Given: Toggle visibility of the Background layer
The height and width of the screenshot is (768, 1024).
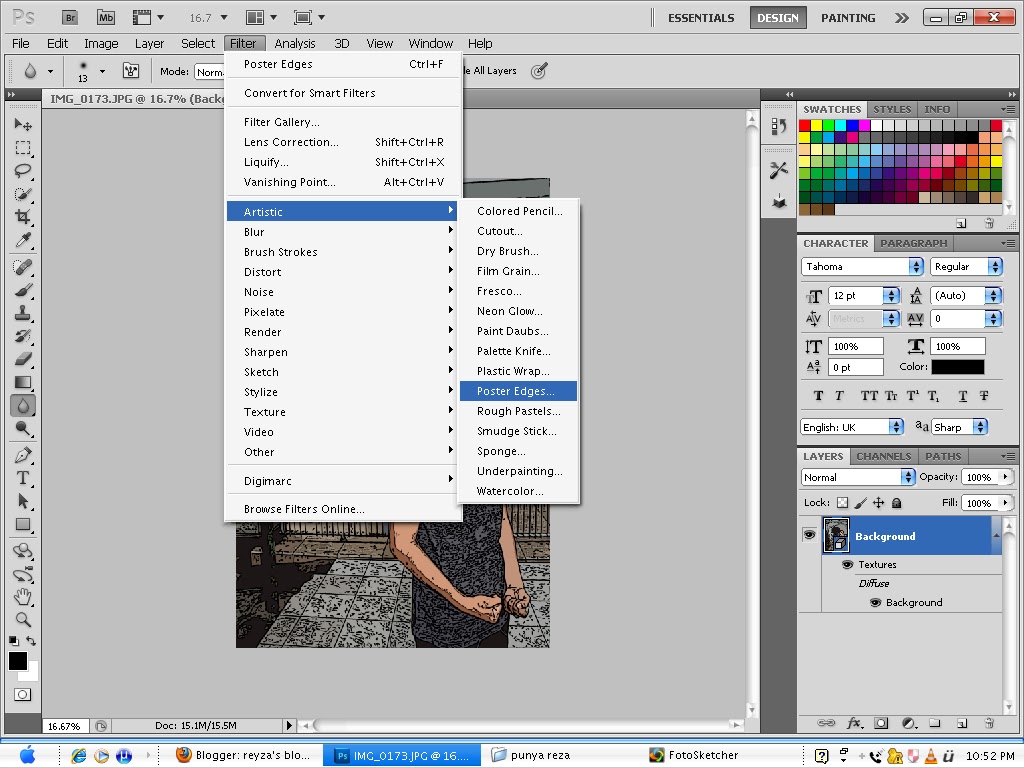Looking at the screenshot, I should (x=809, y=535).
